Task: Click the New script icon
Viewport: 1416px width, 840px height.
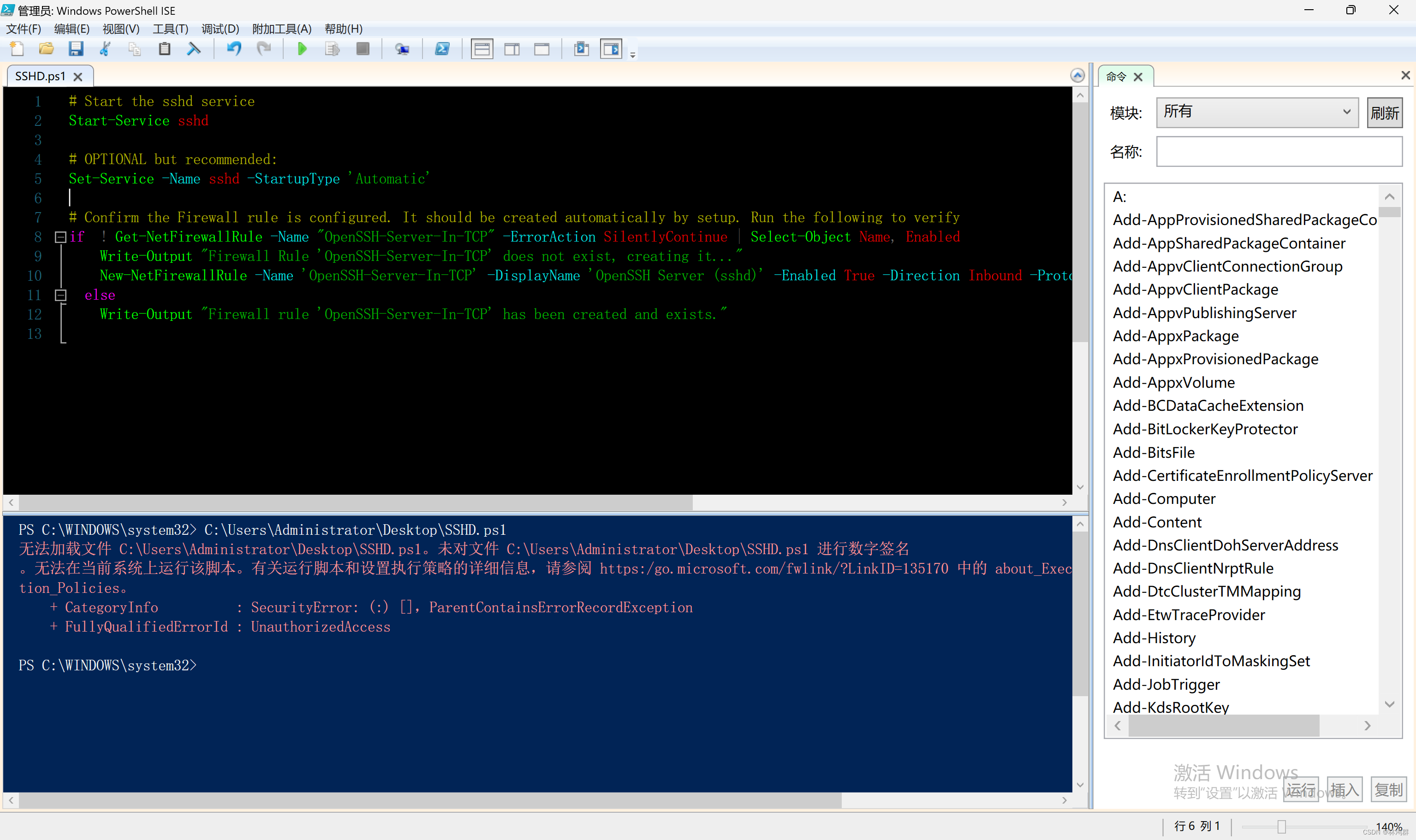Action: pos(17,49)
